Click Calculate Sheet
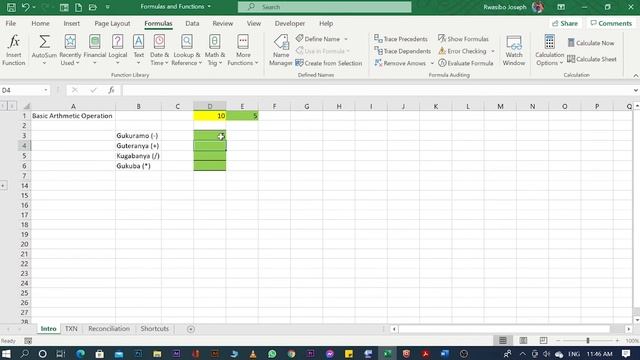640x360 pixels. pos(592,59)
